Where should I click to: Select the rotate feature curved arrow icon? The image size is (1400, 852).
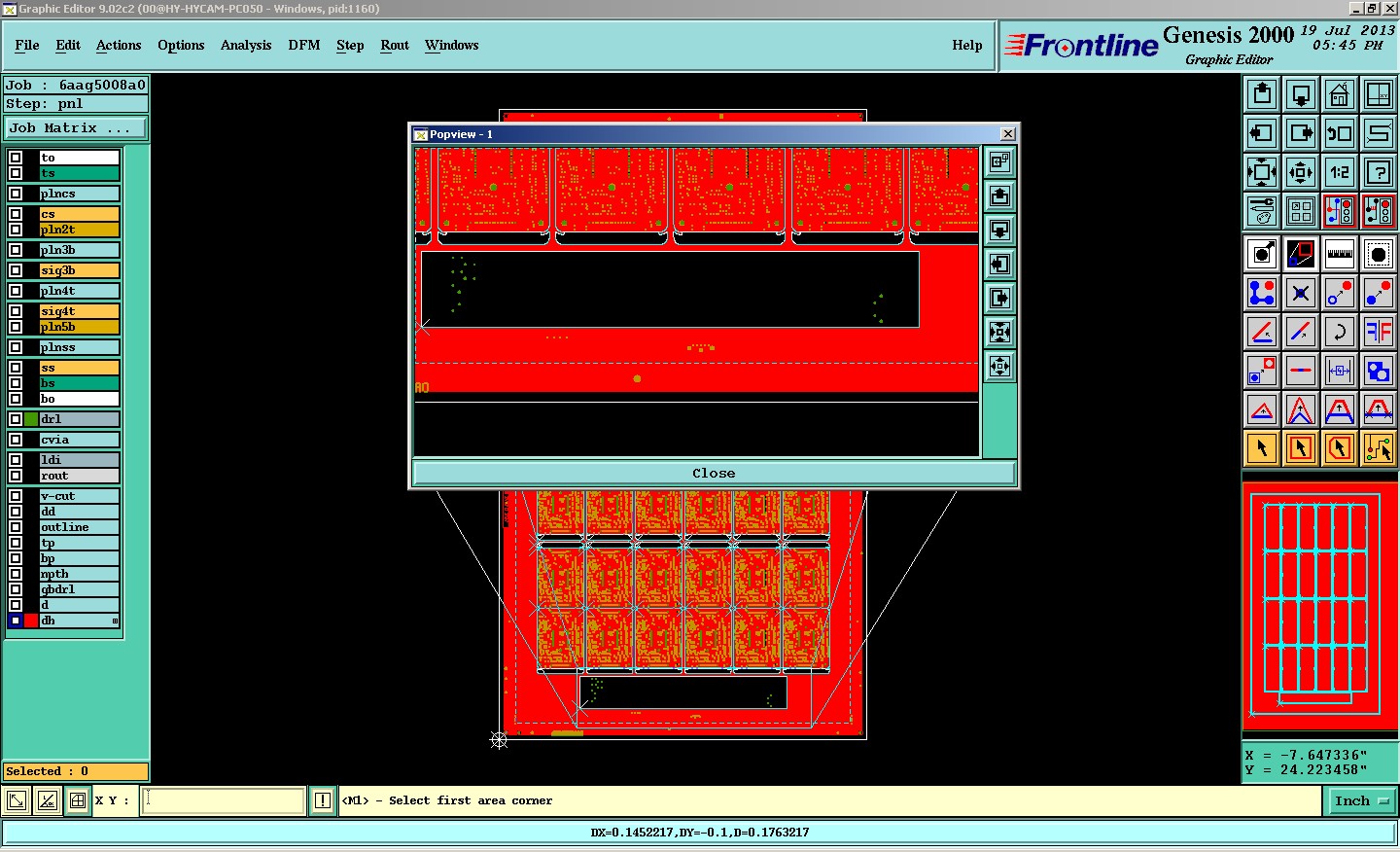pyautogui.click(x=1340, y=332)
